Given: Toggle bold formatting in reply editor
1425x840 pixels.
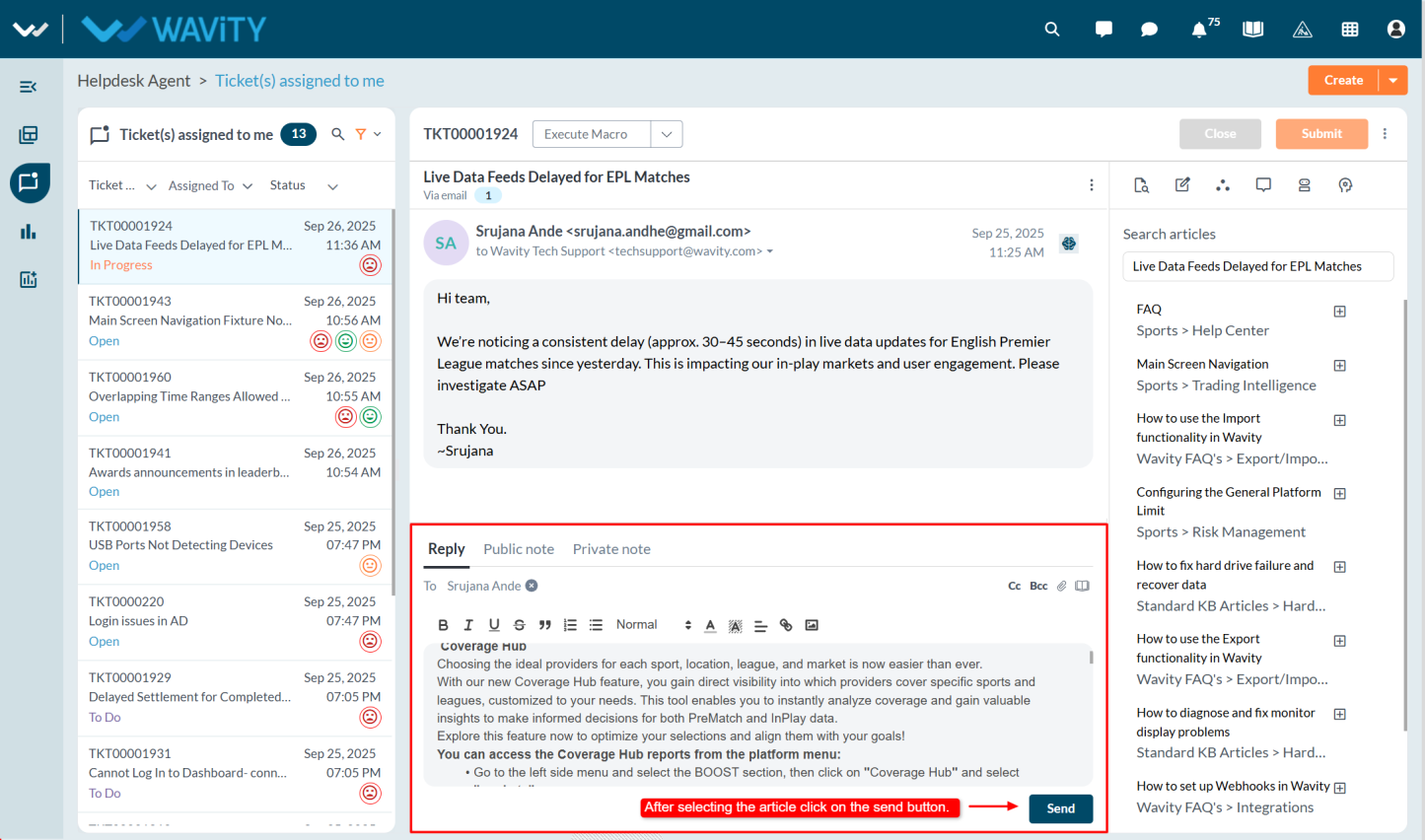Looking at the screenshot, I should point(443,625).
